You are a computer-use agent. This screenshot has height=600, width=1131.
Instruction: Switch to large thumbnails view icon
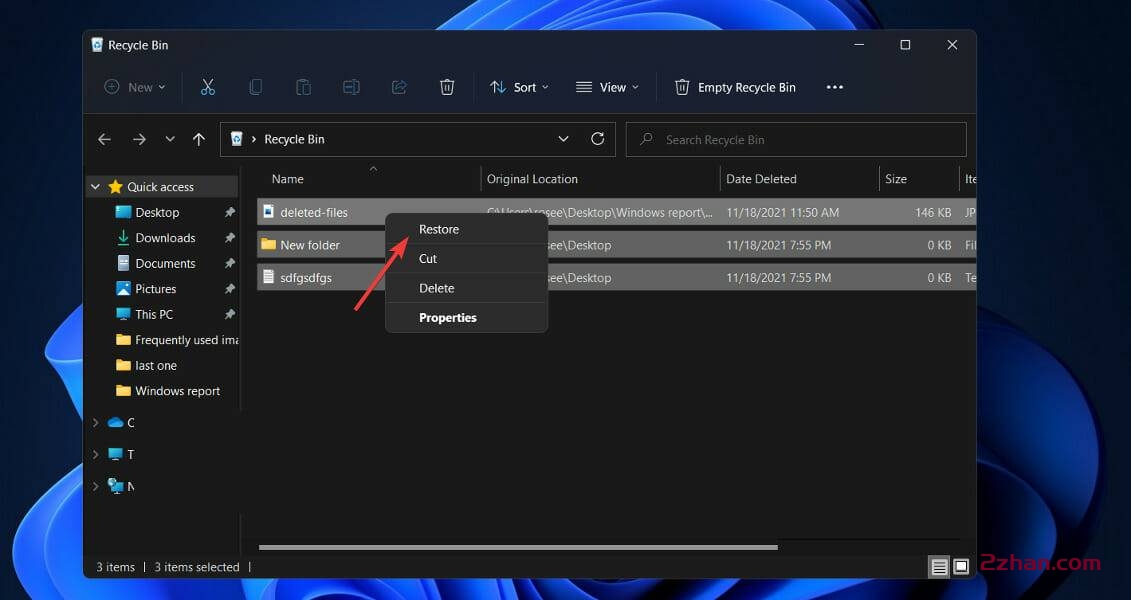pos(961,567)
